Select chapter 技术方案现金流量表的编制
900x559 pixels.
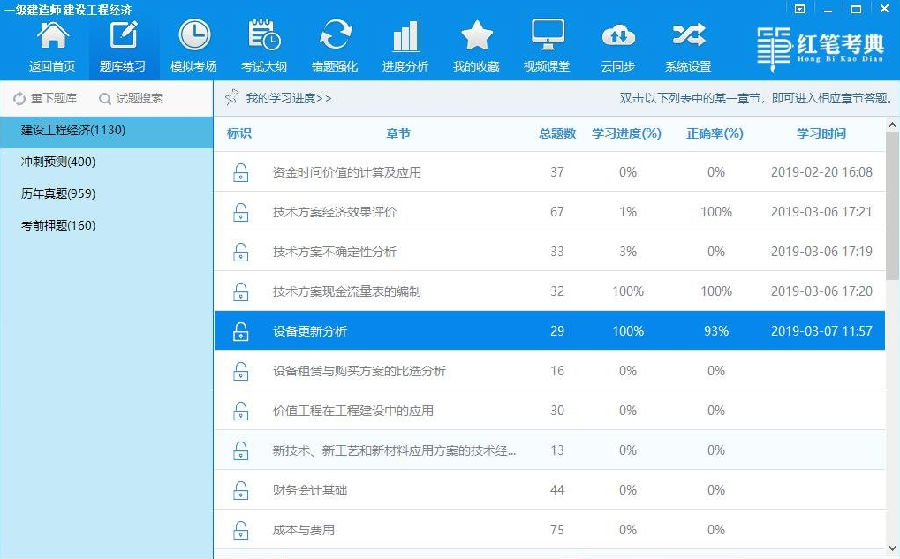coord(346,292)
